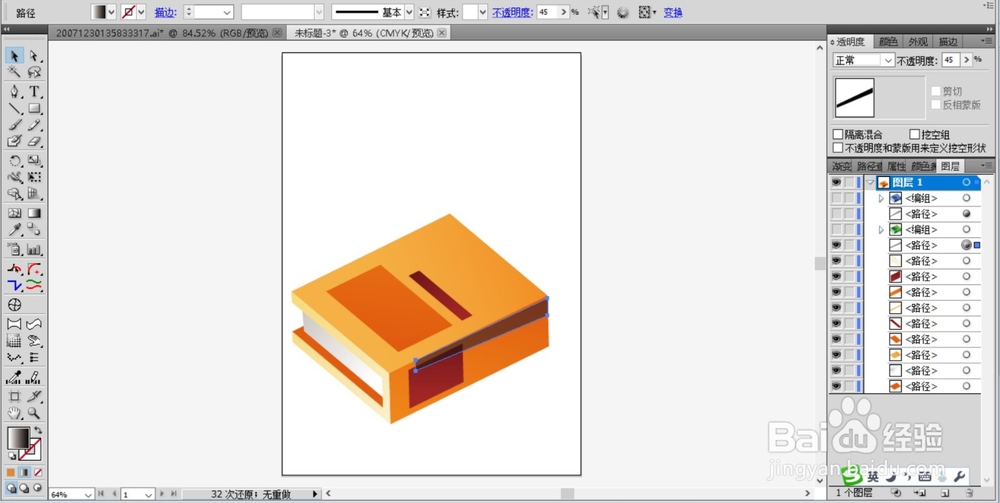Create a new layer in Layers panel
1000x503 pixels.
tap(945, 493)
